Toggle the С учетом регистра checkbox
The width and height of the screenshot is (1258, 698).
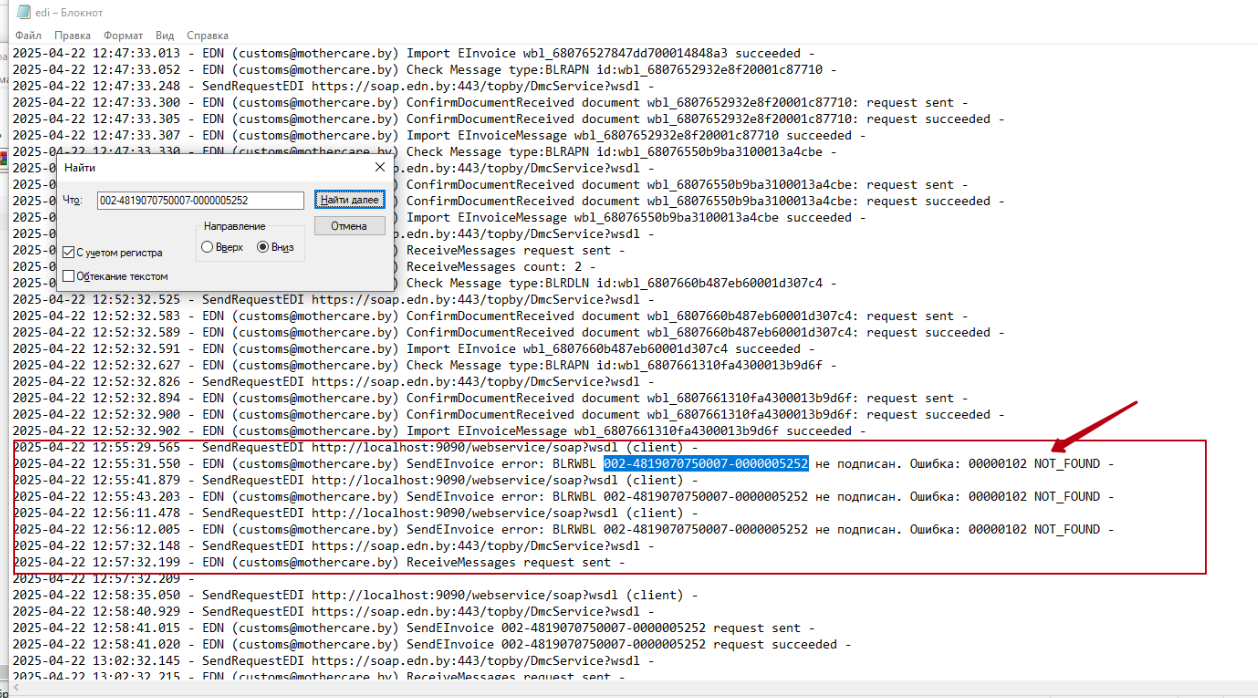click(x=69, y=253)
